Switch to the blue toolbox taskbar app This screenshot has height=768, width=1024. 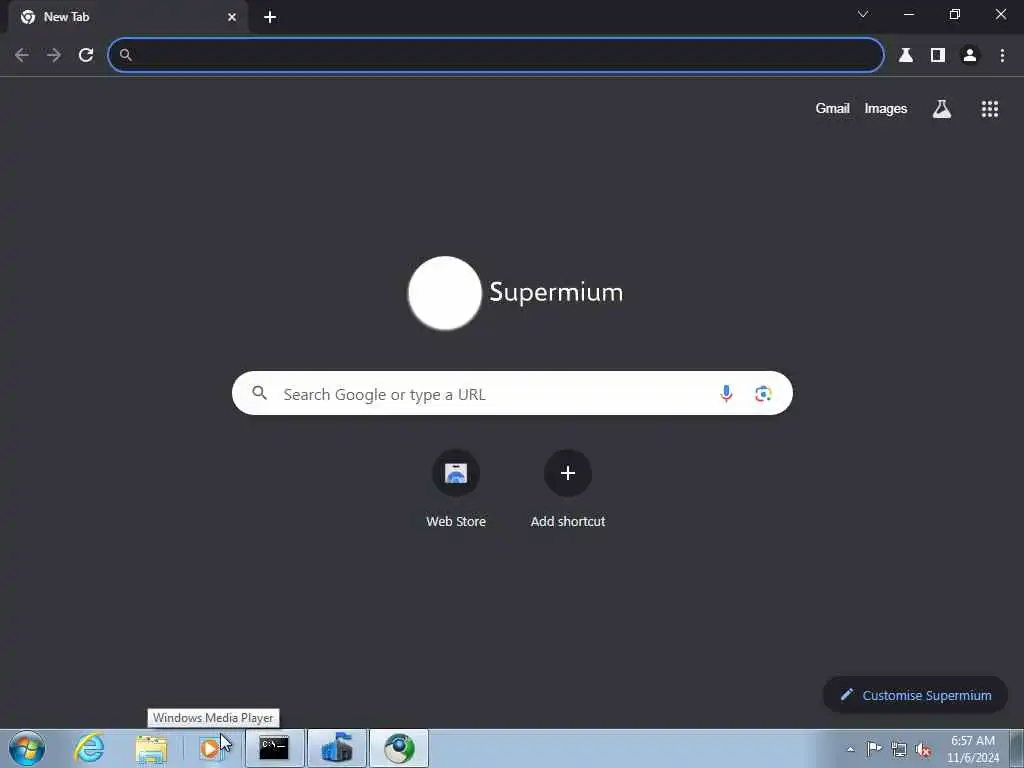click(x=337, y=748)
